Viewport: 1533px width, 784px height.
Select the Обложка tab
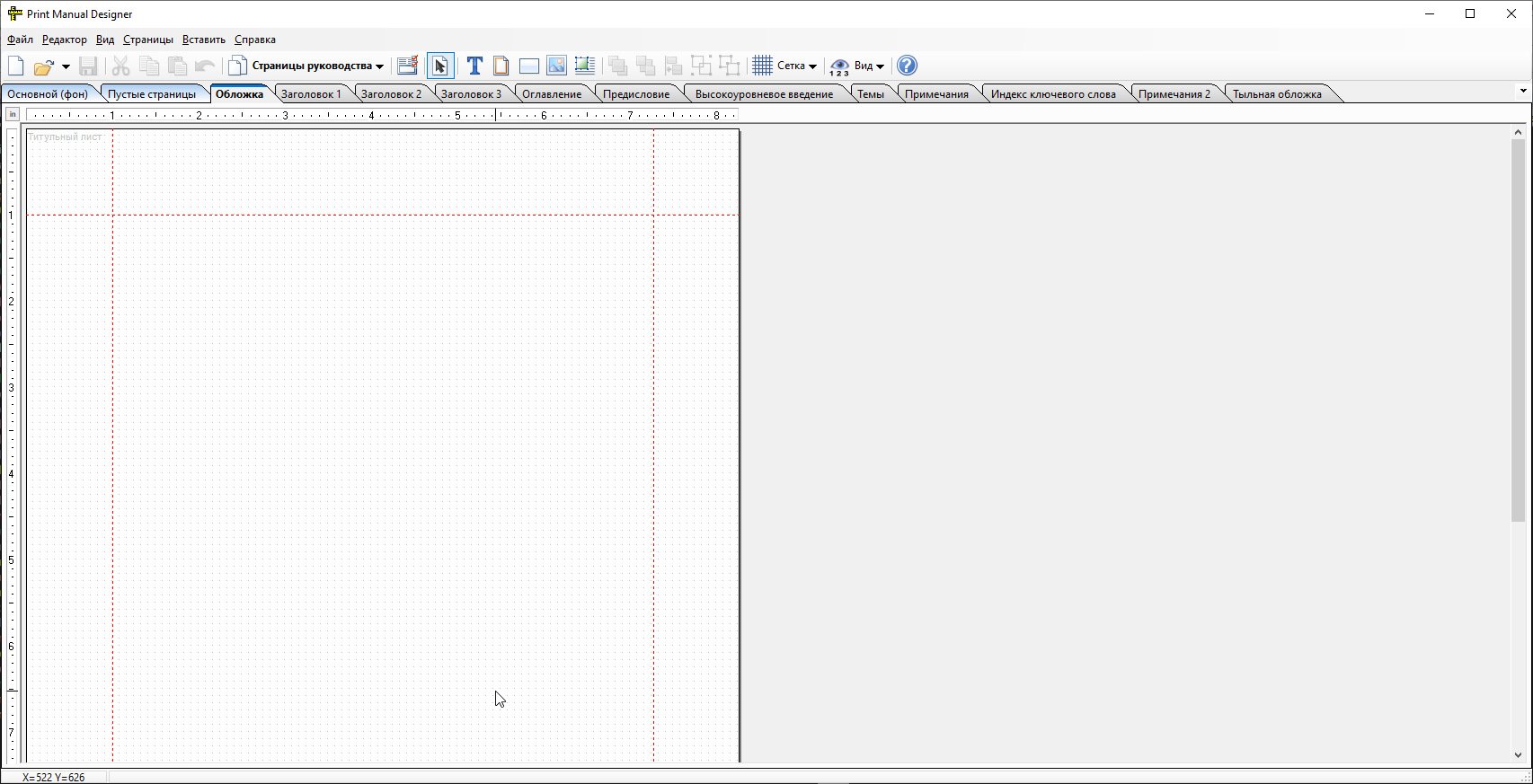[x=239, y=93]
